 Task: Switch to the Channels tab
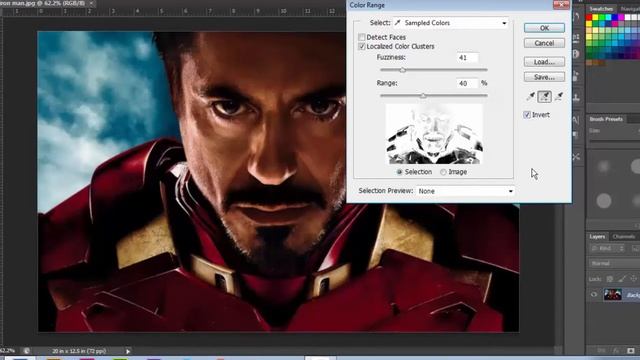click(x=624, y=237)
